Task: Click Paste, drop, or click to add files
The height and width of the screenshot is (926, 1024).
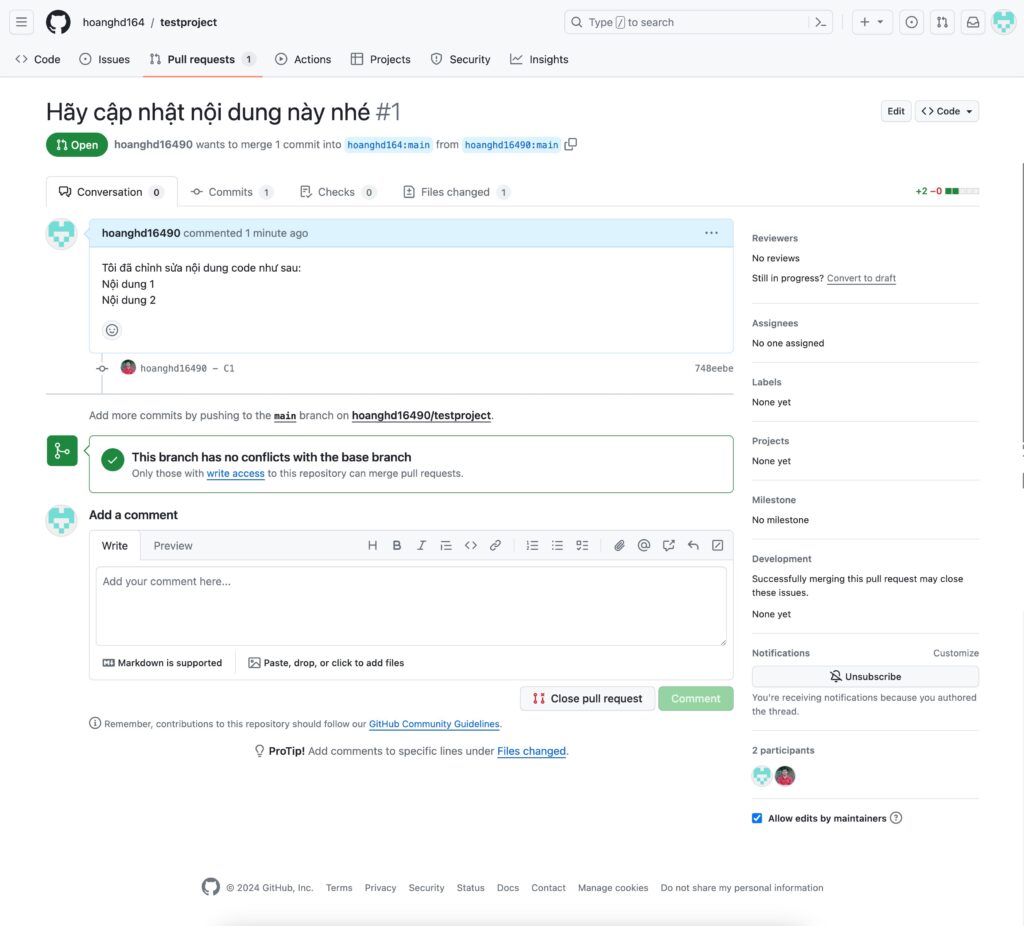Action: (326, 663)
